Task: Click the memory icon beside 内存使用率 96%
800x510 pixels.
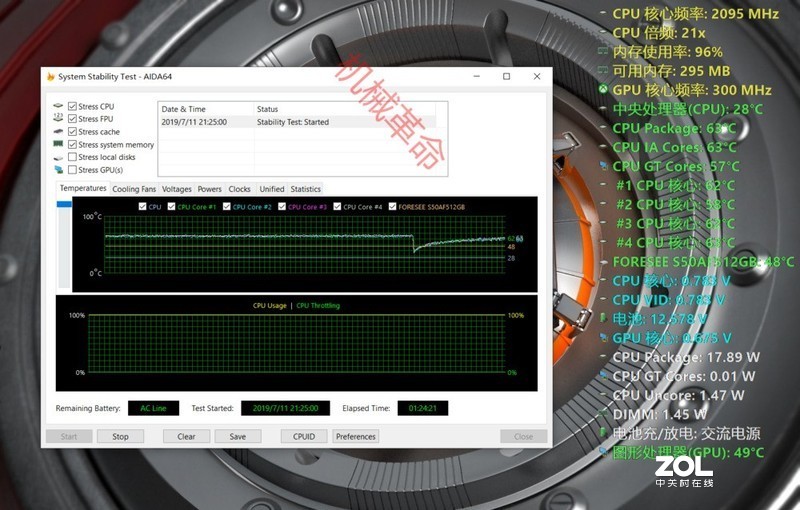Action: 603,52
